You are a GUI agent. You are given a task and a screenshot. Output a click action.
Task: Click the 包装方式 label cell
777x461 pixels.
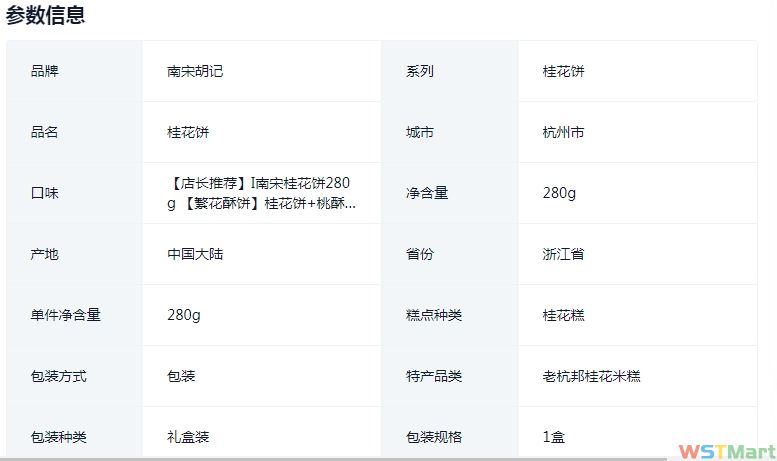59,376
